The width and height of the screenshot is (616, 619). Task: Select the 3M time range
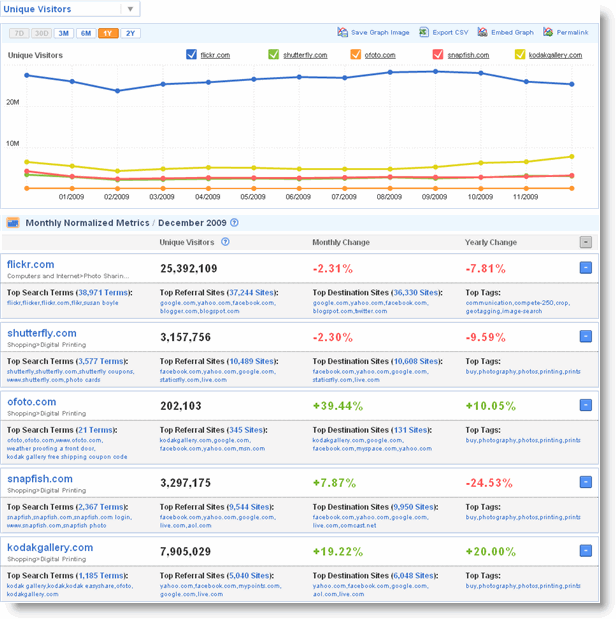64,33
